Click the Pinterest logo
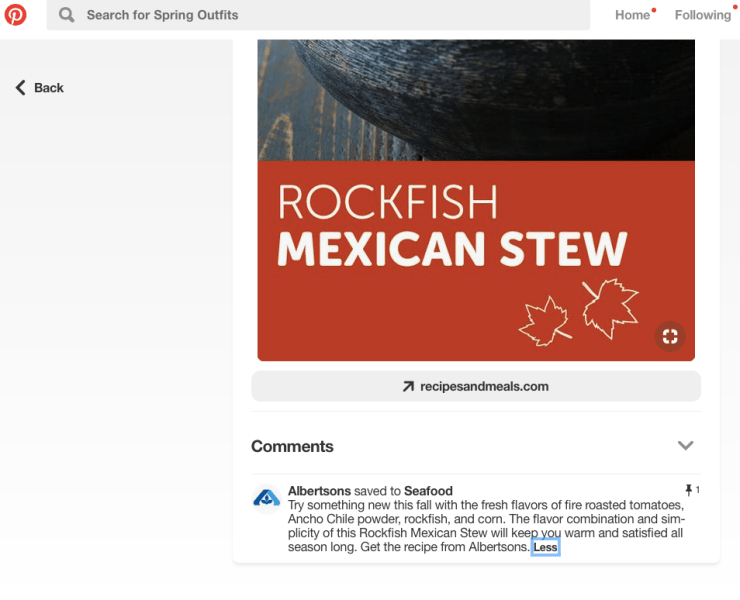Screen dimensions: 740x600 tap(16, 15)
